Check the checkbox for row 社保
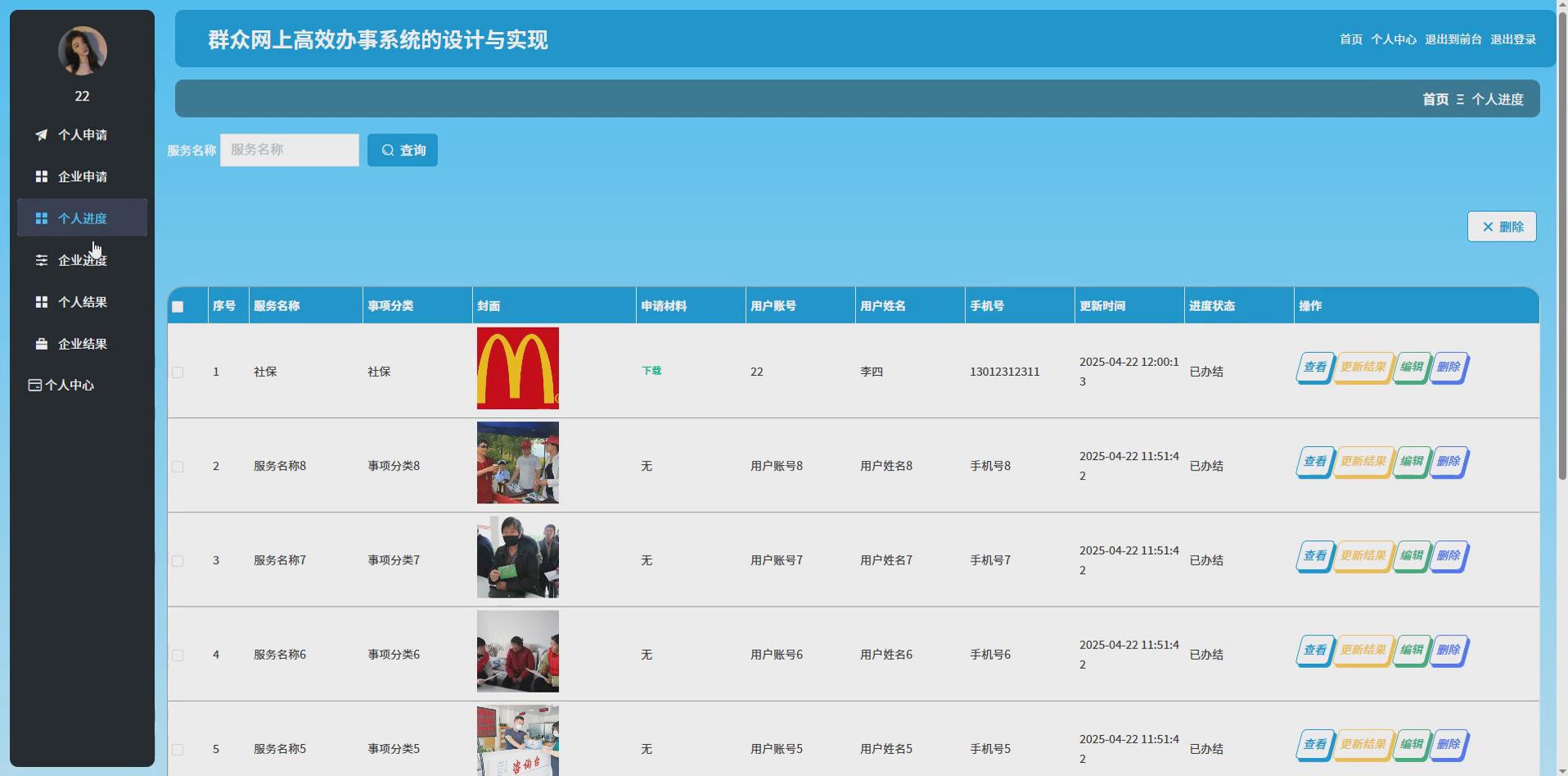Viewport: 1568px width, 776px height. click(x=178, y=372)
